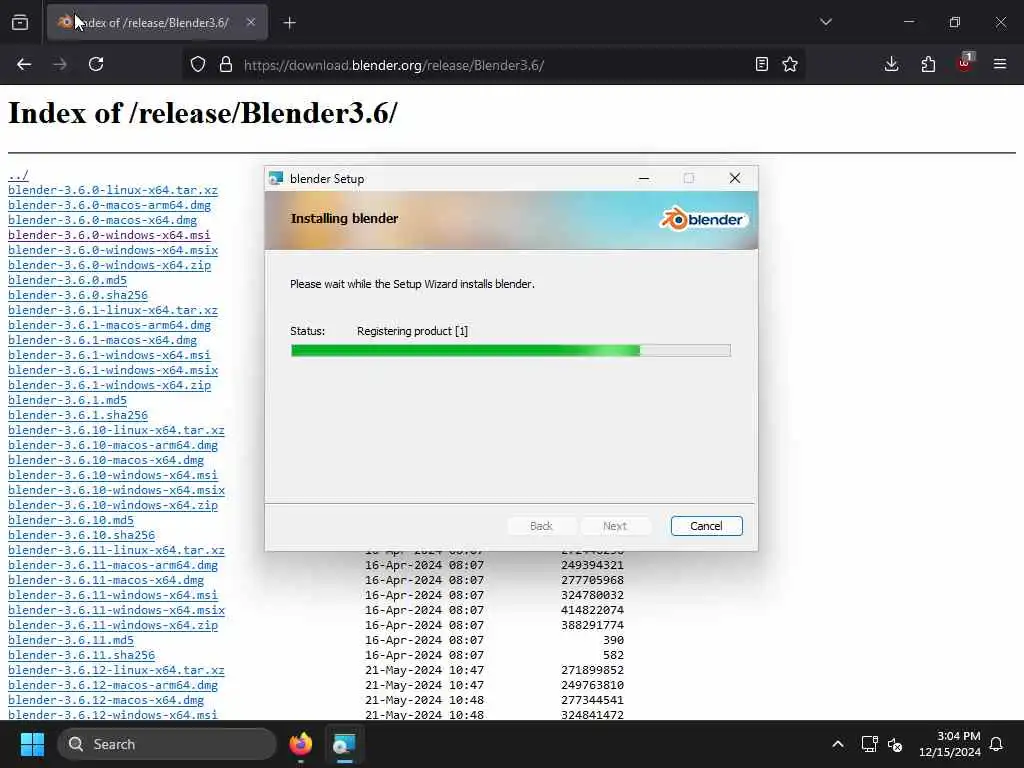
Task: Click the blender logo in the Setup banner
Action: pos(703,219)
